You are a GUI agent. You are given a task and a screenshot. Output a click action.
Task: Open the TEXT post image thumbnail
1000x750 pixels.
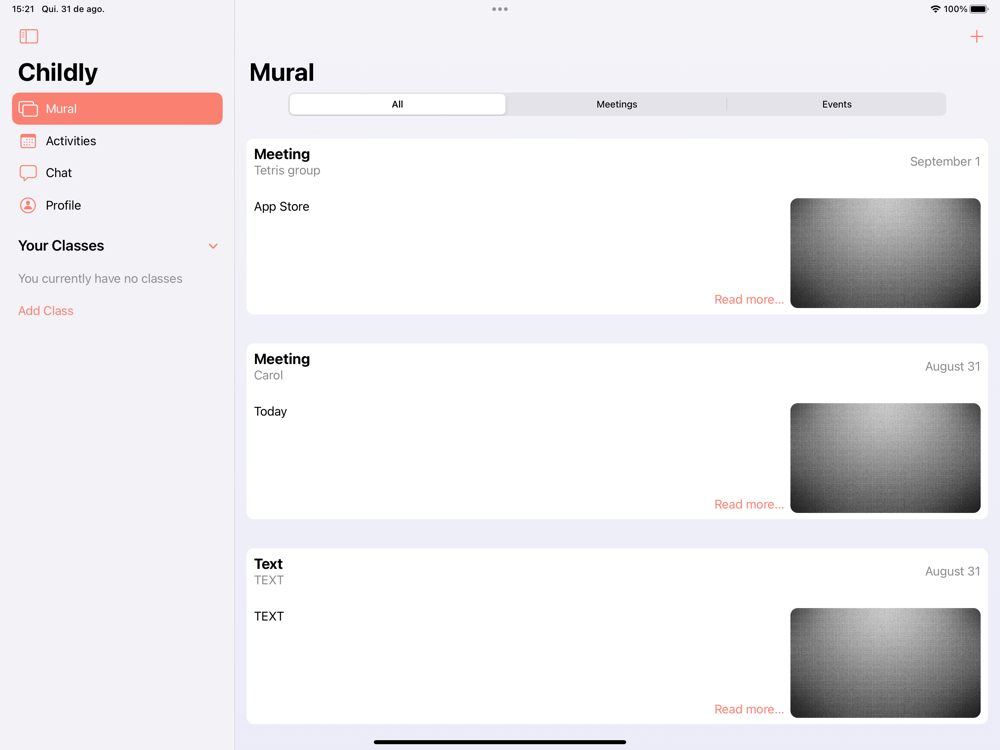click(x=885, y=663)
